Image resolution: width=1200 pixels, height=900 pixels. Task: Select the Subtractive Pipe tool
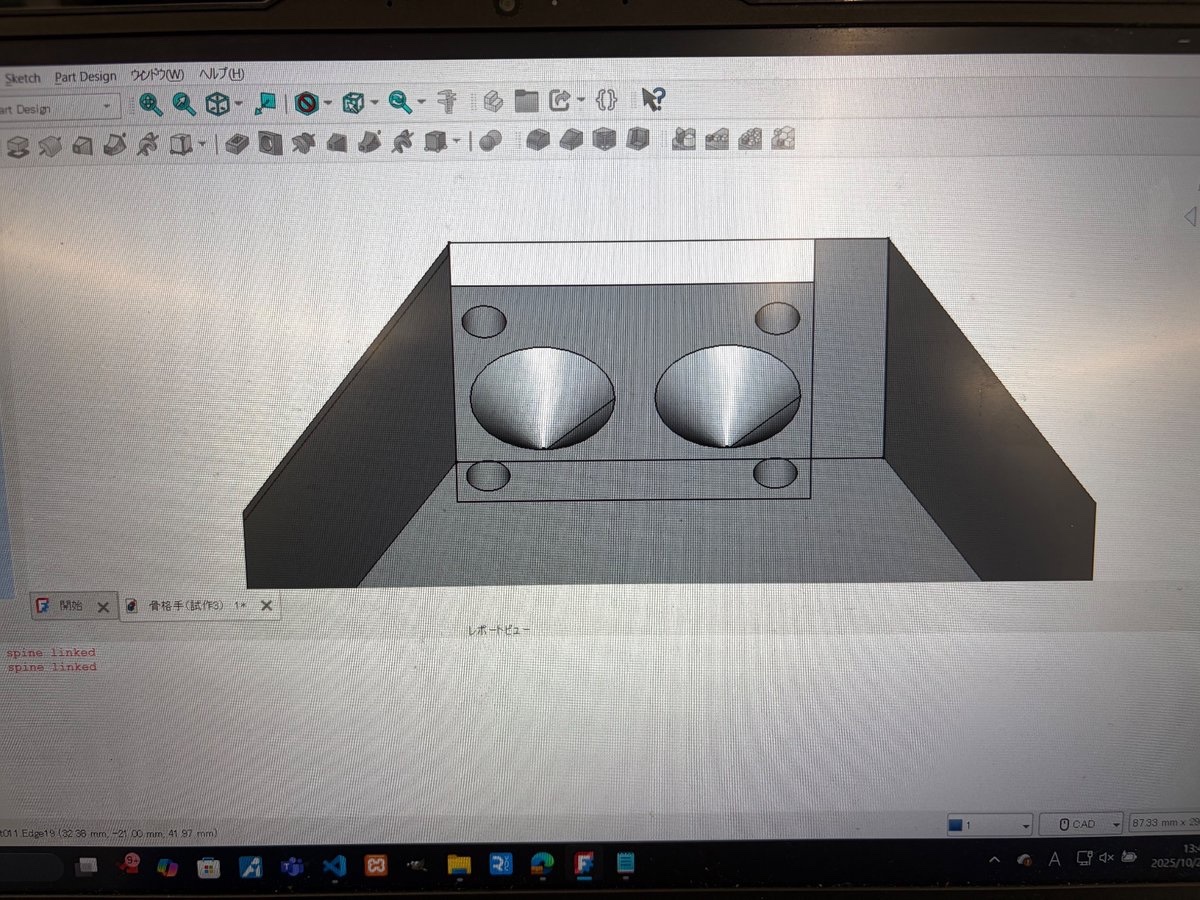369,142
